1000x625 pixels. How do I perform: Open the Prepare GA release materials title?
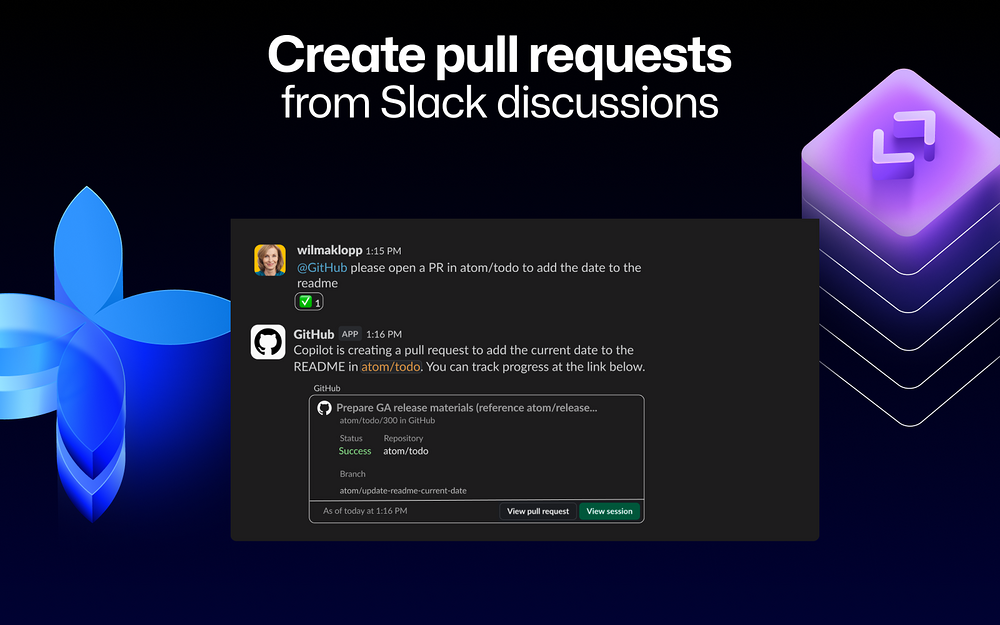tap(467, 408)
